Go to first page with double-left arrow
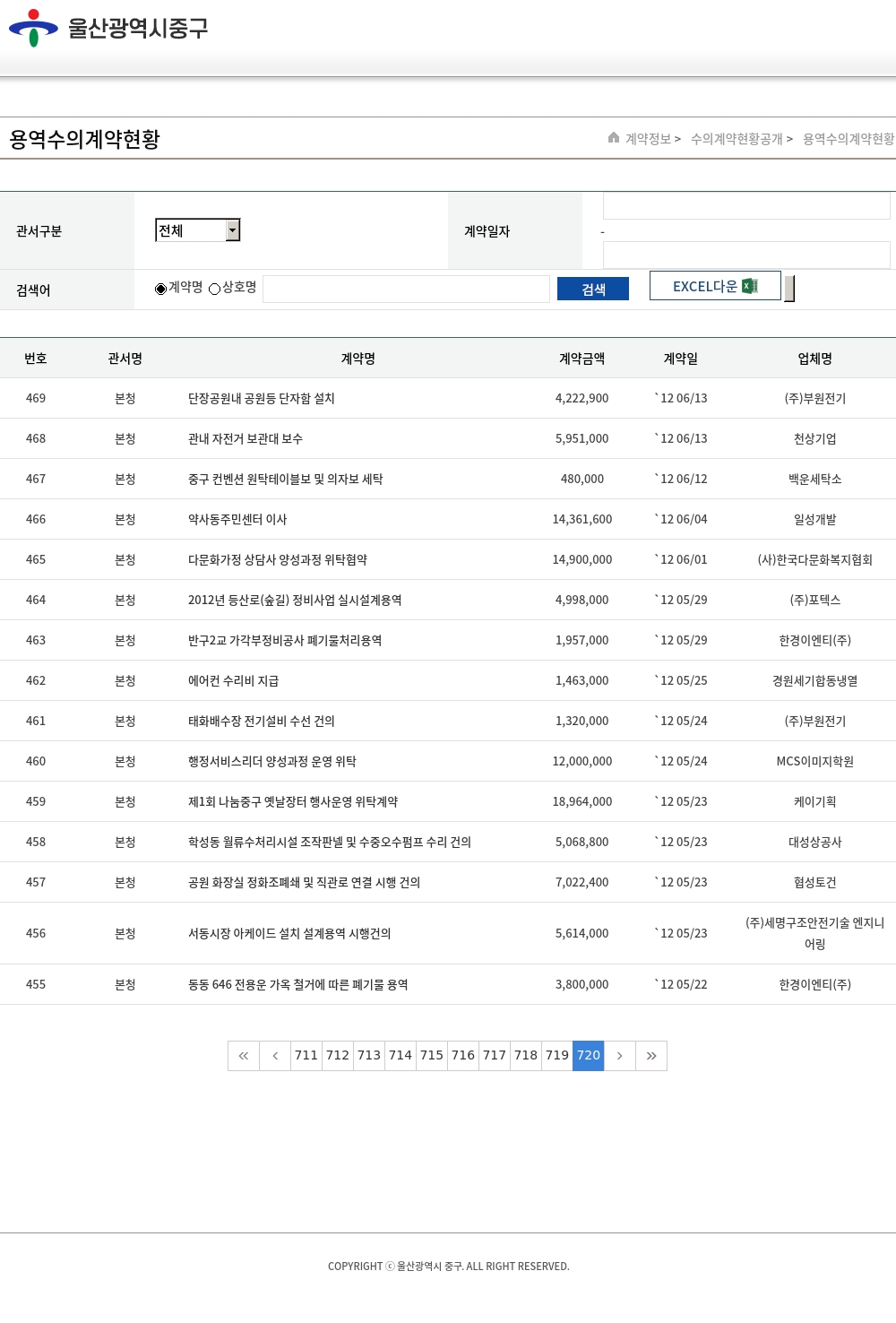 244,1056
